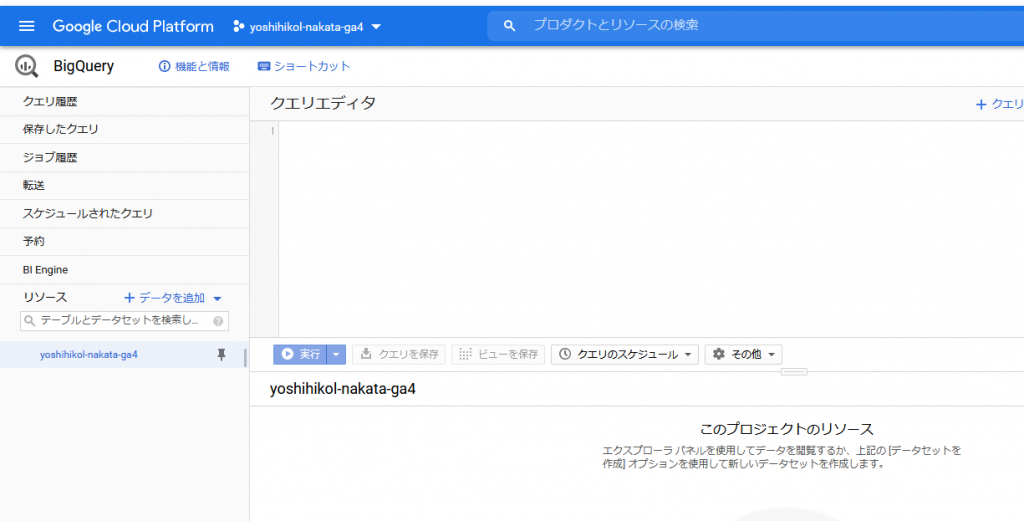Open the hamburger navigation menu
This screenshot has height=521, width=1024.
[26, 26]
